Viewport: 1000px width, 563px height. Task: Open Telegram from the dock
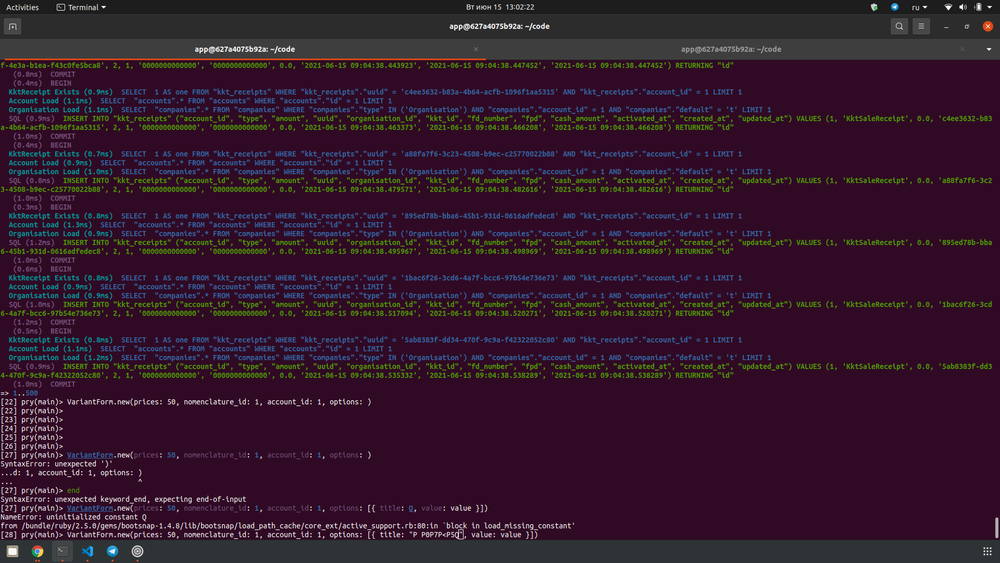click(x=112, y=551)
